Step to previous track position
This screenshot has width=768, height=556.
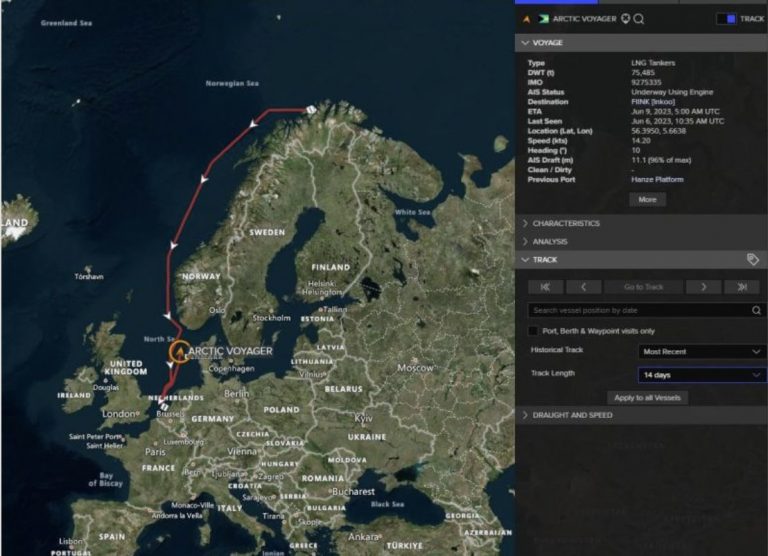click(583, 287)
